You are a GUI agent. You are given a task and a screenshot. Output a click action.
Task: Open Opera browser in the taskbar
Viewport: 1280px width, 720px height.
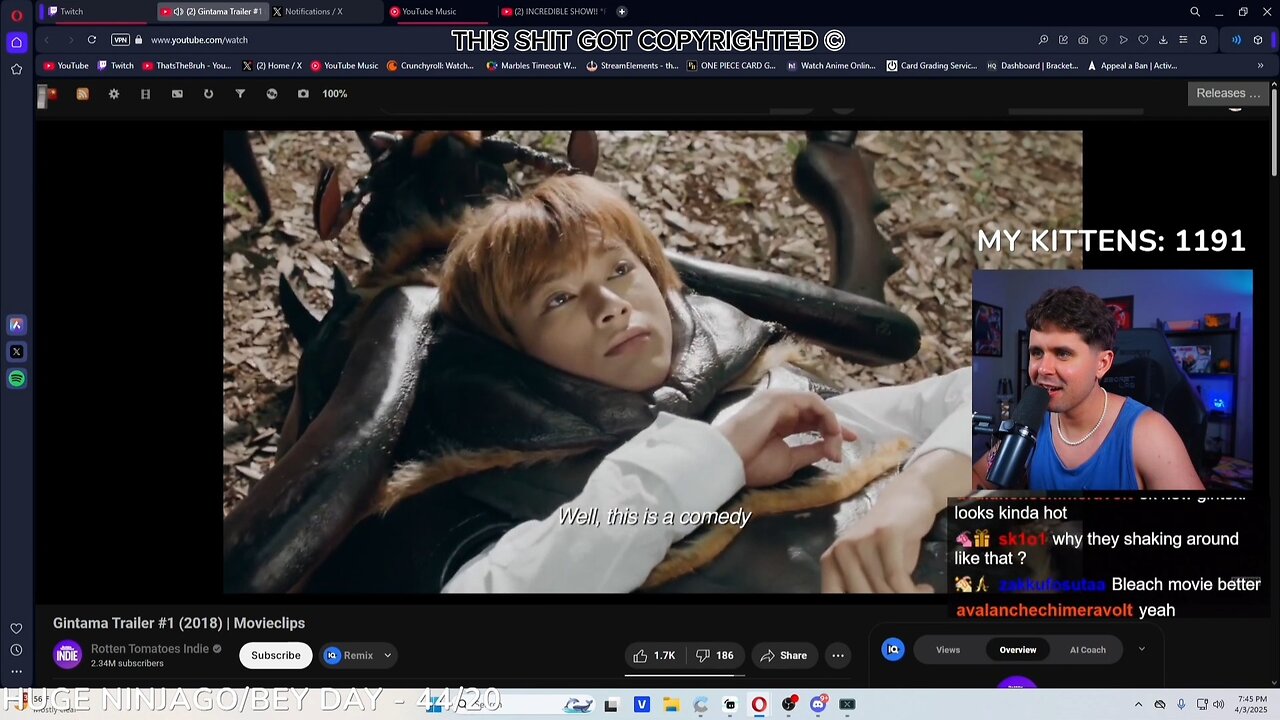pyautogui.click(x=759, y=704)
